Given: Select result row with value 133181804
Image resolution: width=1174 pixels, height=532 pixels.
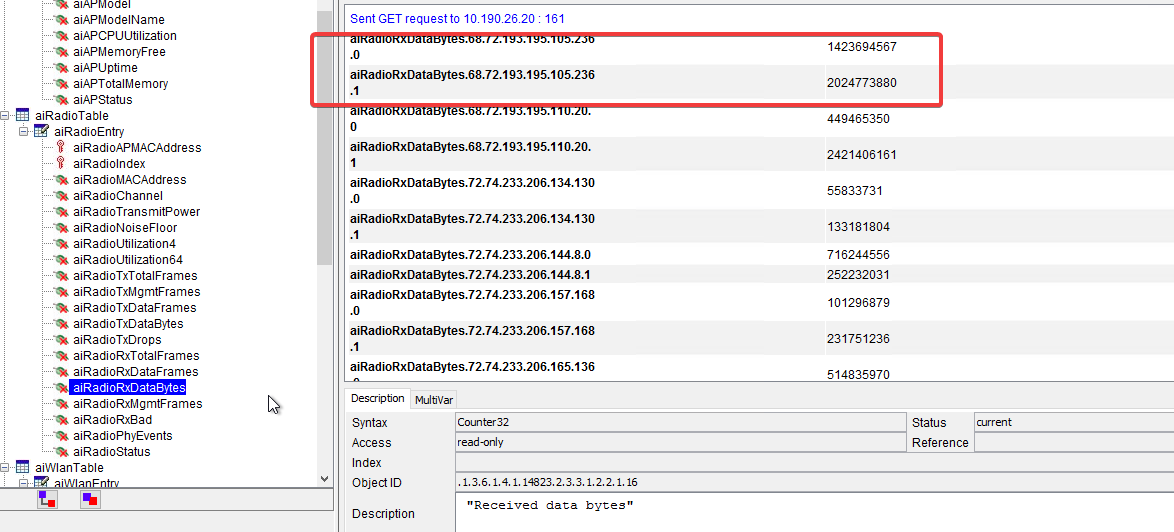Looking at the screenshot, I should [x=761, y=226].
